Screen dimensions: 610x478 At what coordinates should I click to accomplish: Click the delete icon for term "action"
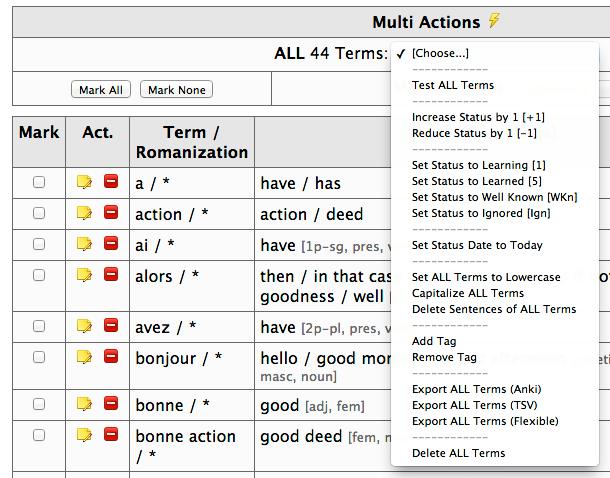click(x=111, y=213)
